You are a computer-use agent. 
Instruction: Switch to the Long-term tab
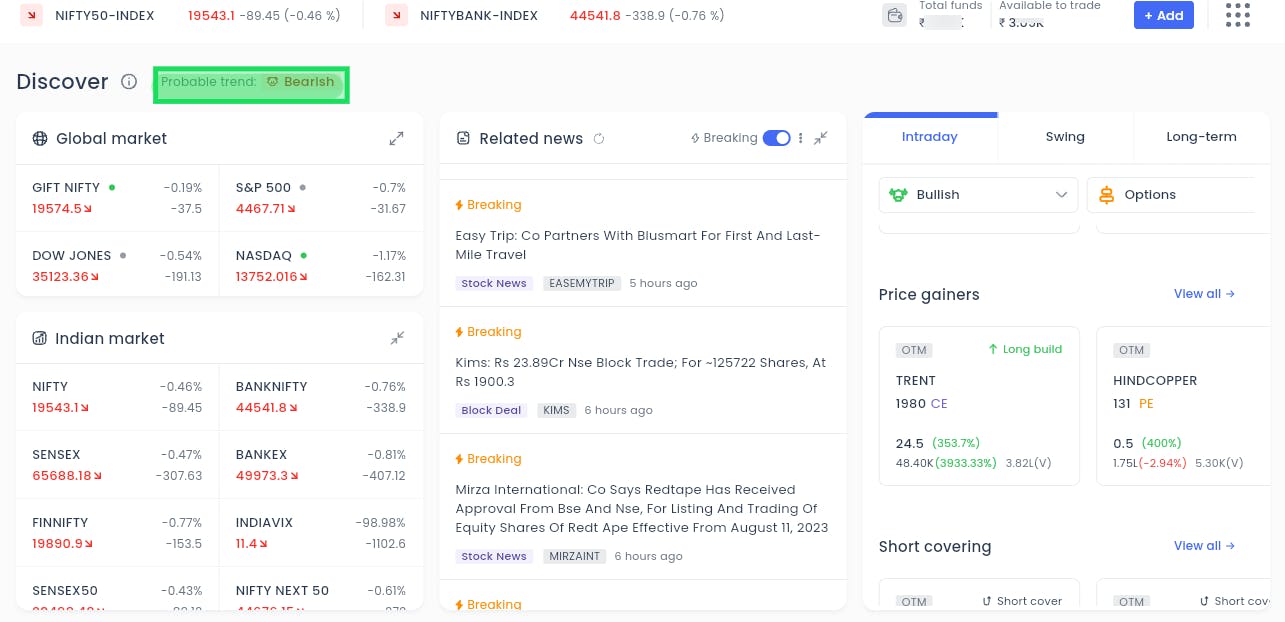tap(1201, 137)
